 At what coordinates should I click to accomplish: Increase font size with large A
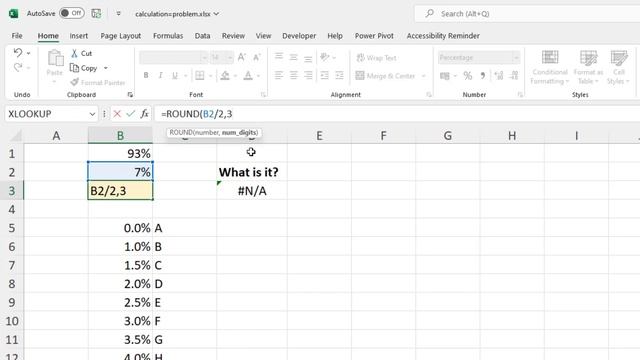click(242, 57)
